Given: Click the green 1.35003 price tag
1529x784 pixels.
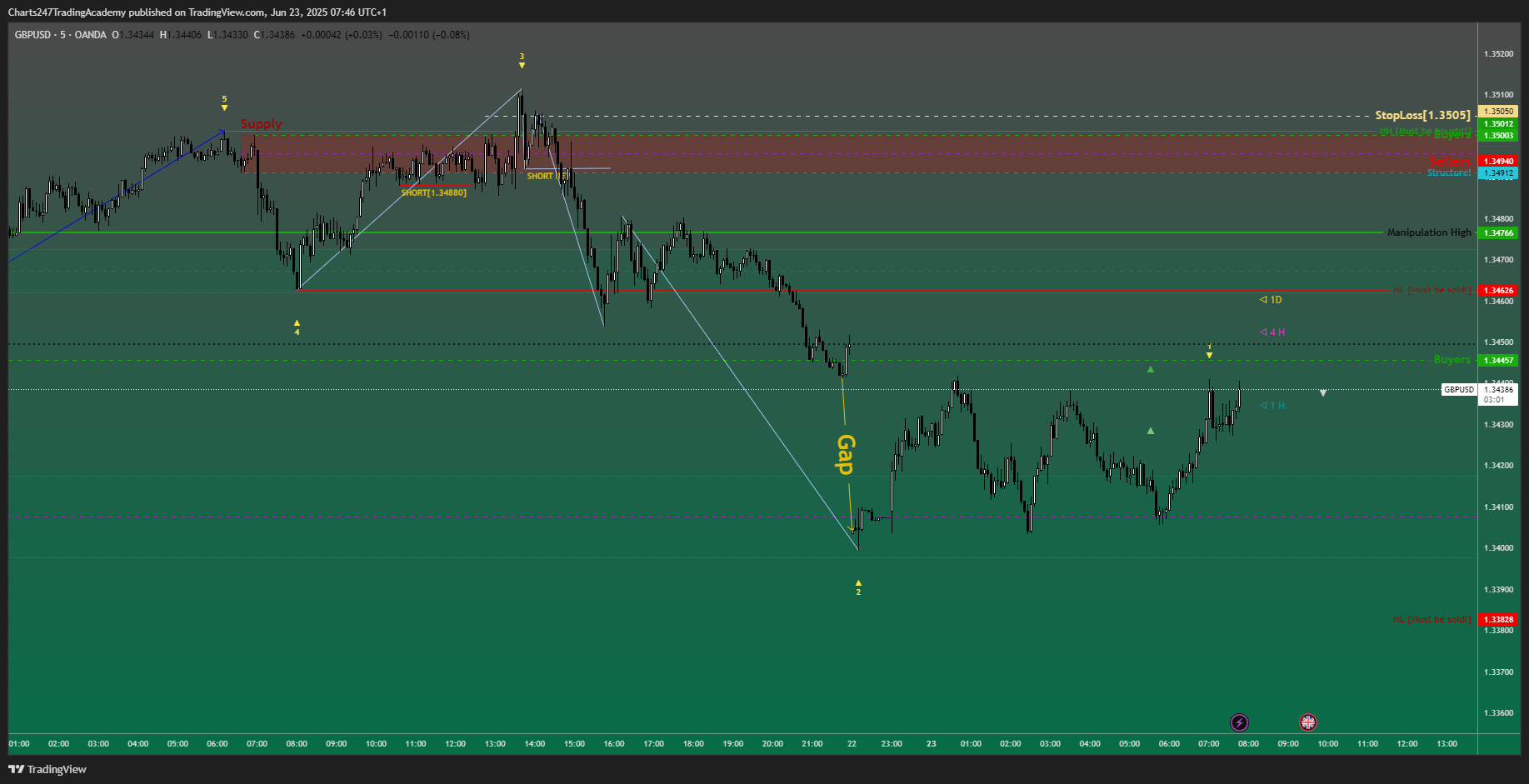Looking at the screenshot, I should 1497,135.
